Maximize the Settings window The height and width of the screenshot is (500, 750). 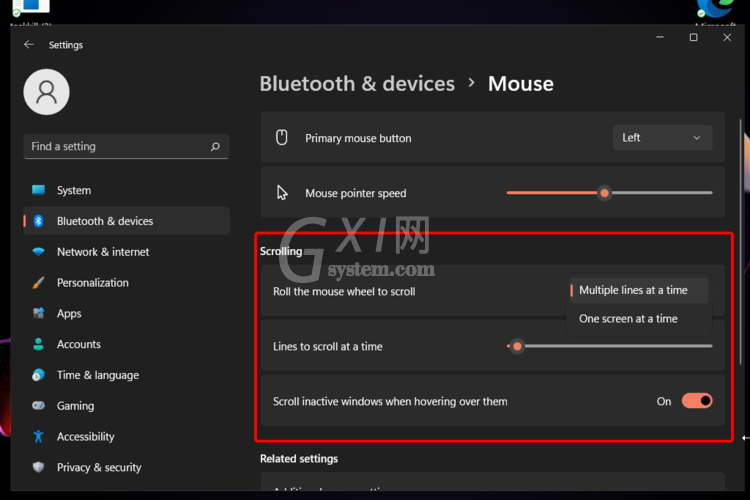click(x=693, y=37)
